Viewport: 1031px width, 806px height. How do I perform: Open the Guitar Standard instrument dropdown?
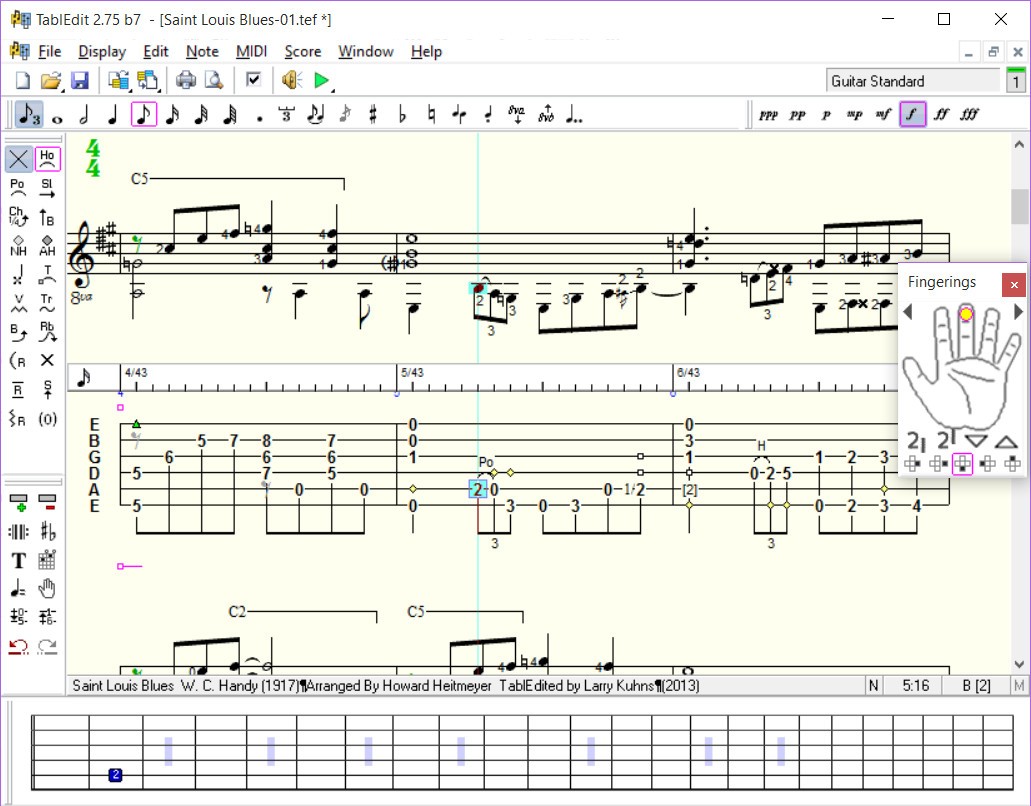[913, 81]
